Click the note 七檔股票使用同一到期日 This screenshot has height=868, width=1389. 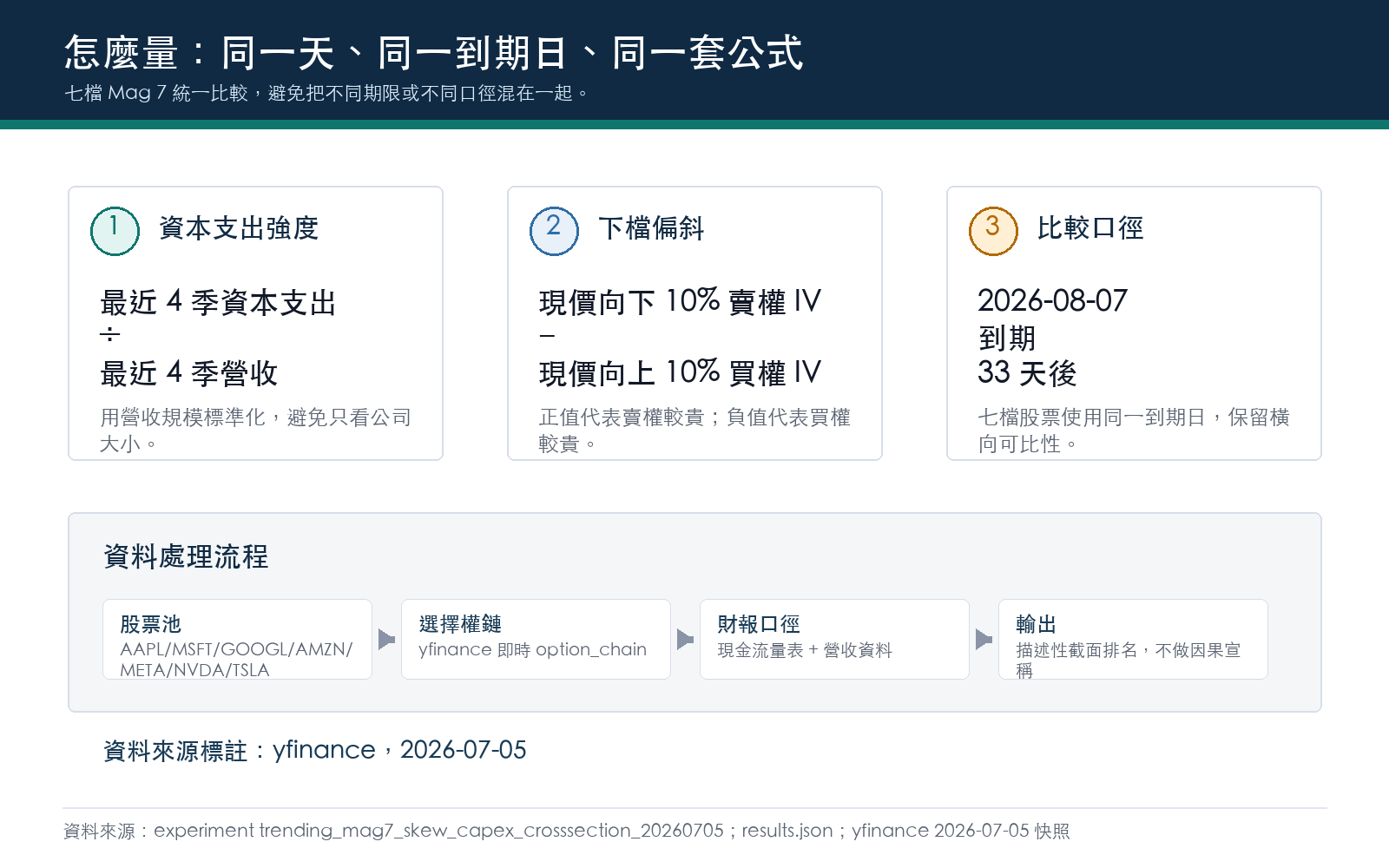(1135, 431)
